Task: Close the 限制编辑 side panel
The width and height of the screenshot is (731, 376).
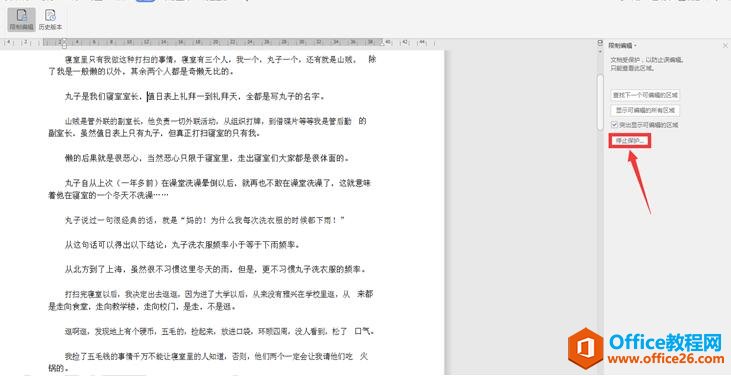Action: [x=725, y=46]
